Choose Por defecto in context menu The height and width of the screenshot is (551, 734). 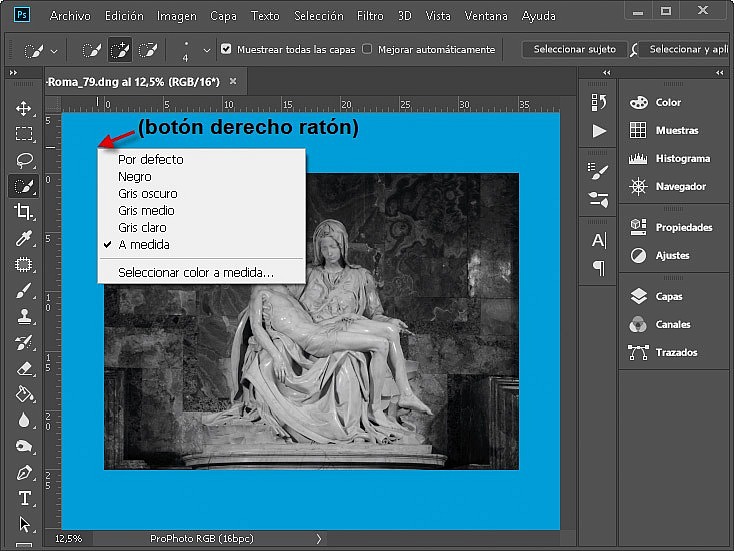[201, 160]
